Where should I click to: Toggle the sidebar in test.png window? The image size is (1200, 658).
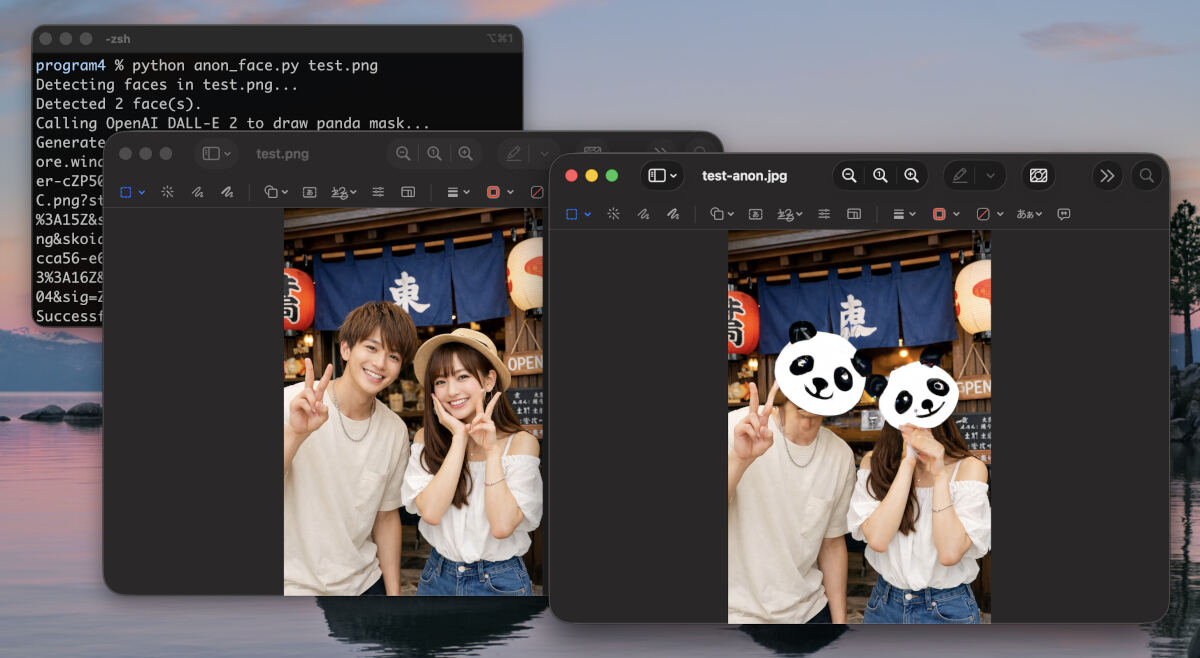(211, 154)
